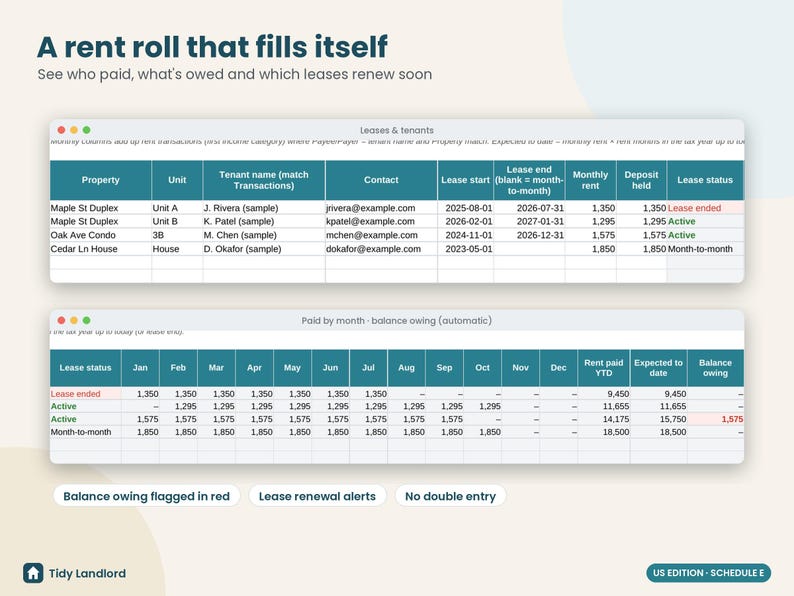Select the 'Lease start' column header
Screen dimensions: 794x596
(x=465, y=180)
